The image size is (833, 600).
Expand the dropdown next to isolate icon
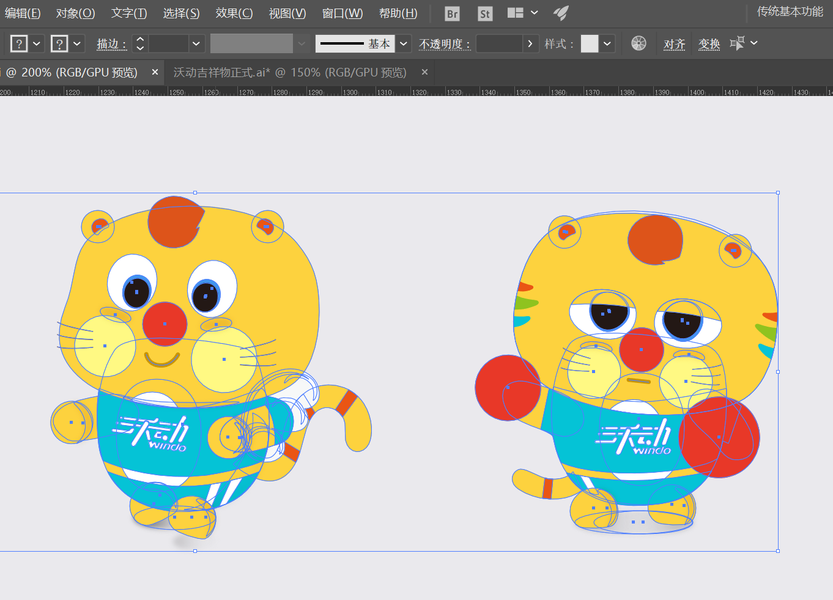pos(754,43)
